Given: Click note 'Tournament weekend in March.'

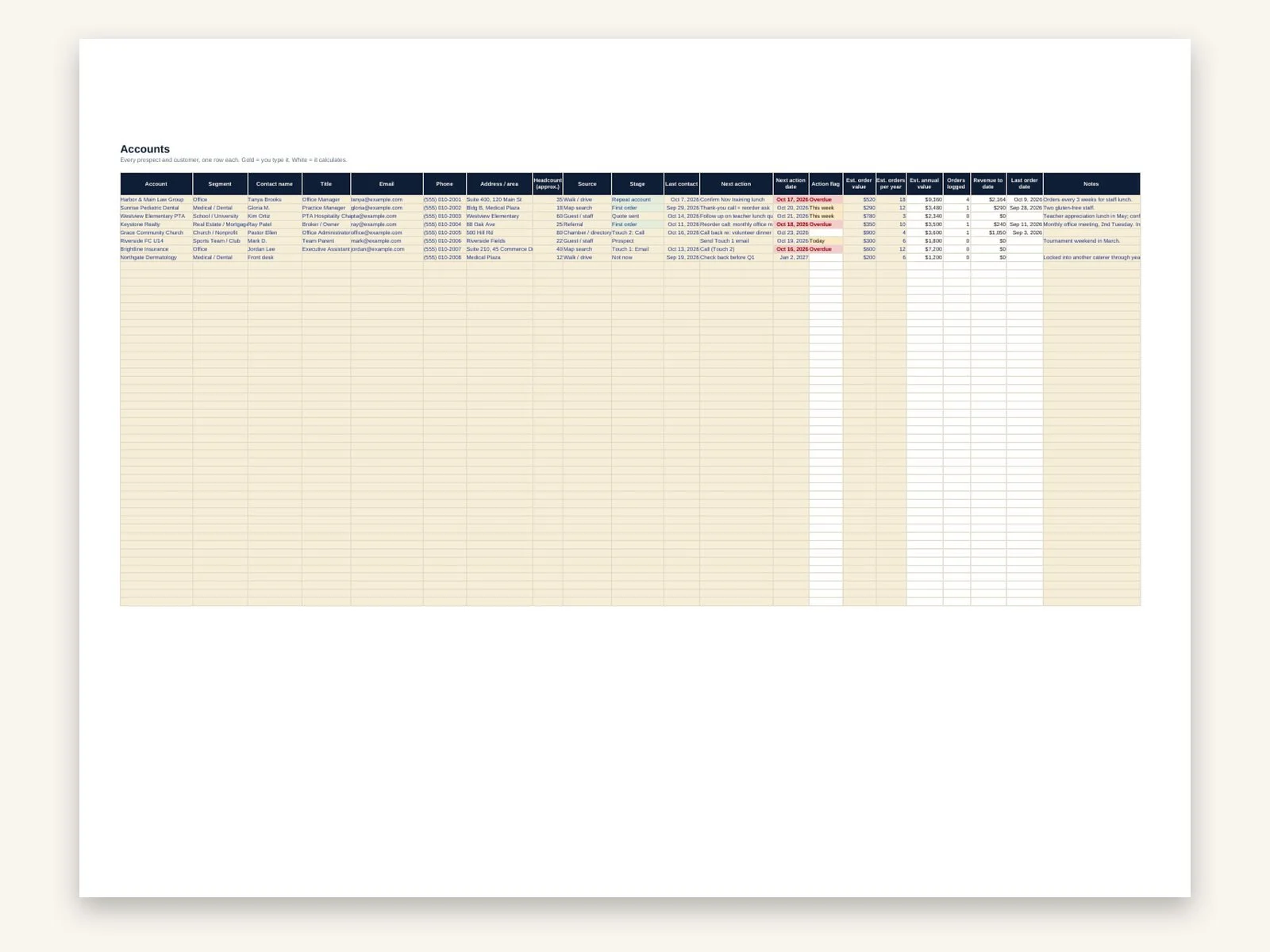Looking at the screenshot, I should 1091,240.
